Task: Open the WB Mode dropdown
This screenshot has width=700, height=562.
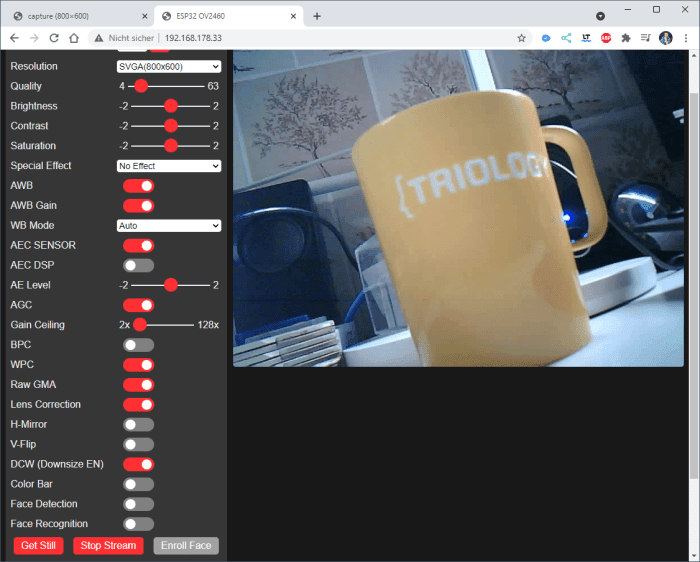Action: click(x=168, y=226)
